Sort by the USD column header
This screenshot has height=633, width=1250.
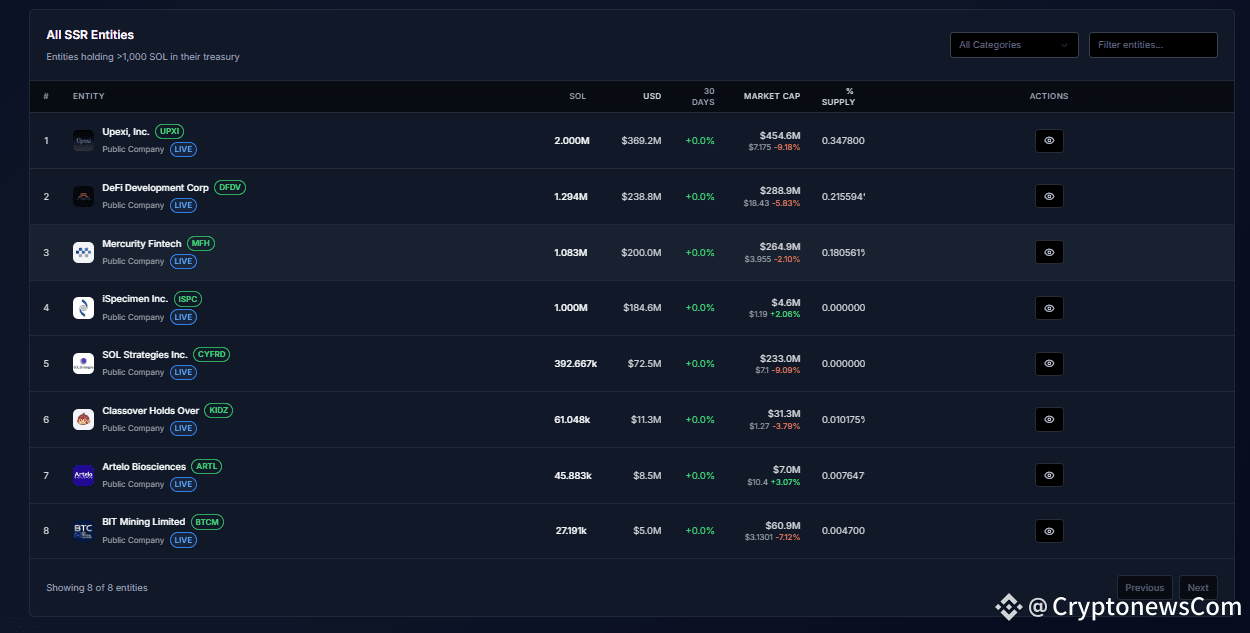click(x=652, y=97)
